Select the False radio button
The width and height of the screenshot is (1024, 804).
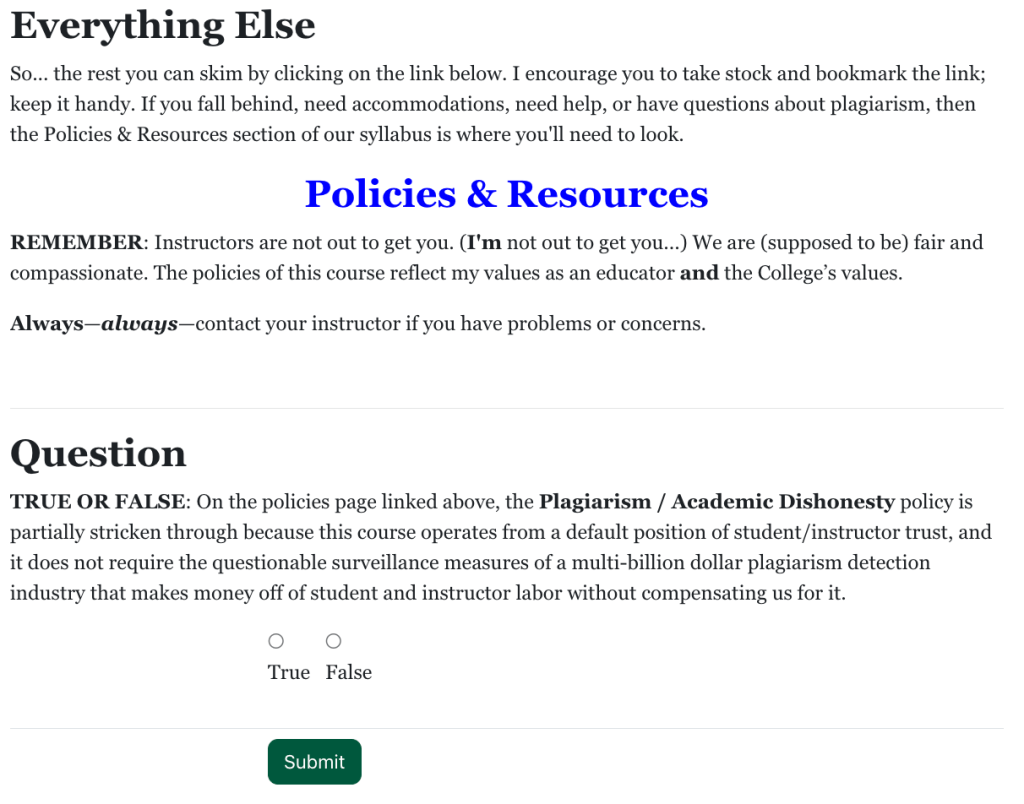point(334,641)
